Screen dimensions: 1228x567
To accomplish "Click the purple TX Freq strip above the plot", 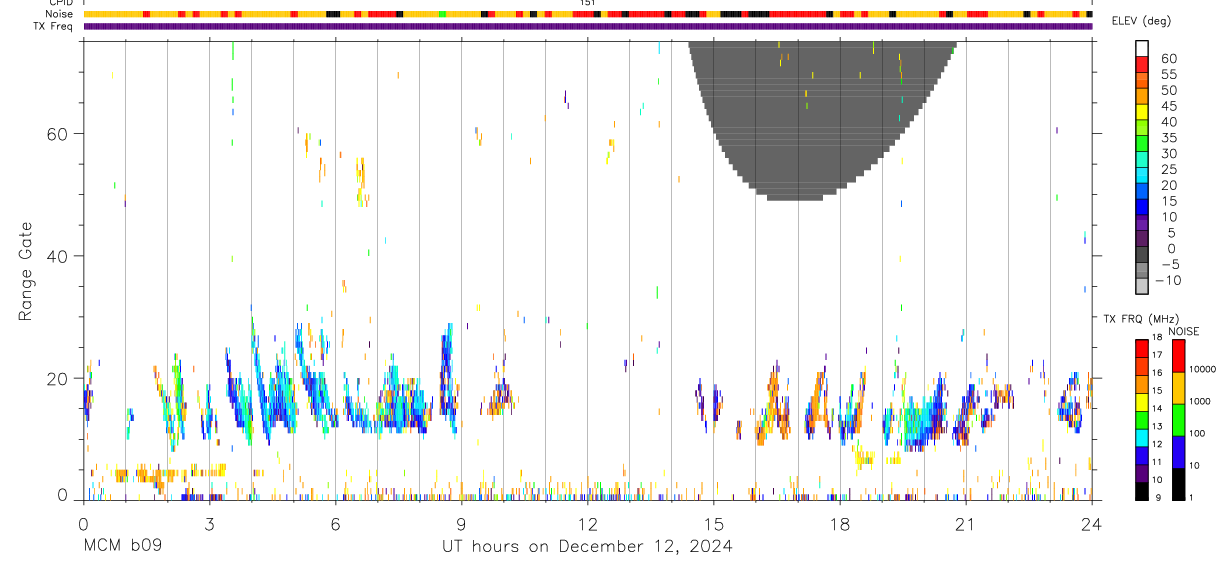I will (x=588, y=26).
